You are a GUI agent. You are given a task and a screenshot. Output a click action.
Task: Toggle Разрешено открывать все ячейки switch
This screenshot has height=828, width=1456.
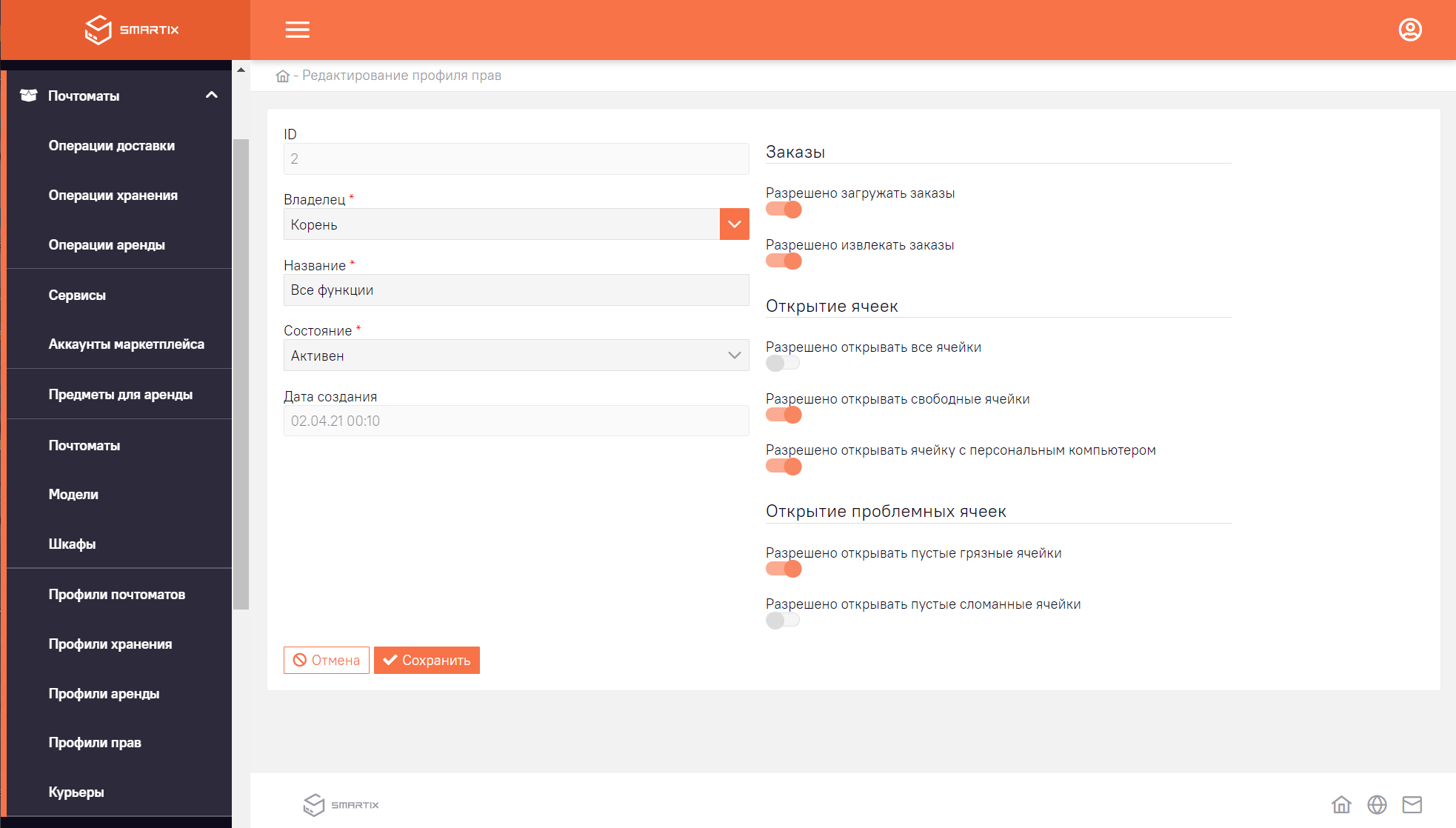click(x=782, y=363)
